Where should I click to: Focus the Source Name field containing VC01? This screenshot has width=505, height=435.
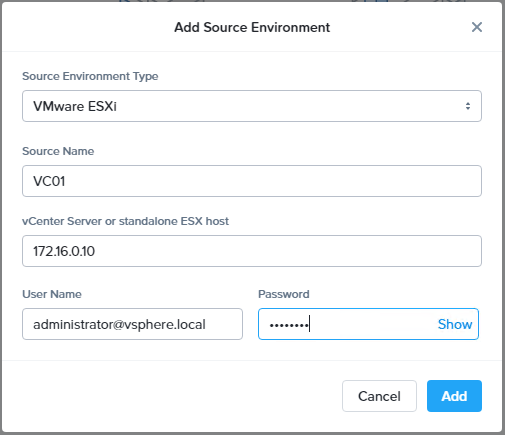(x=252, y=181)
